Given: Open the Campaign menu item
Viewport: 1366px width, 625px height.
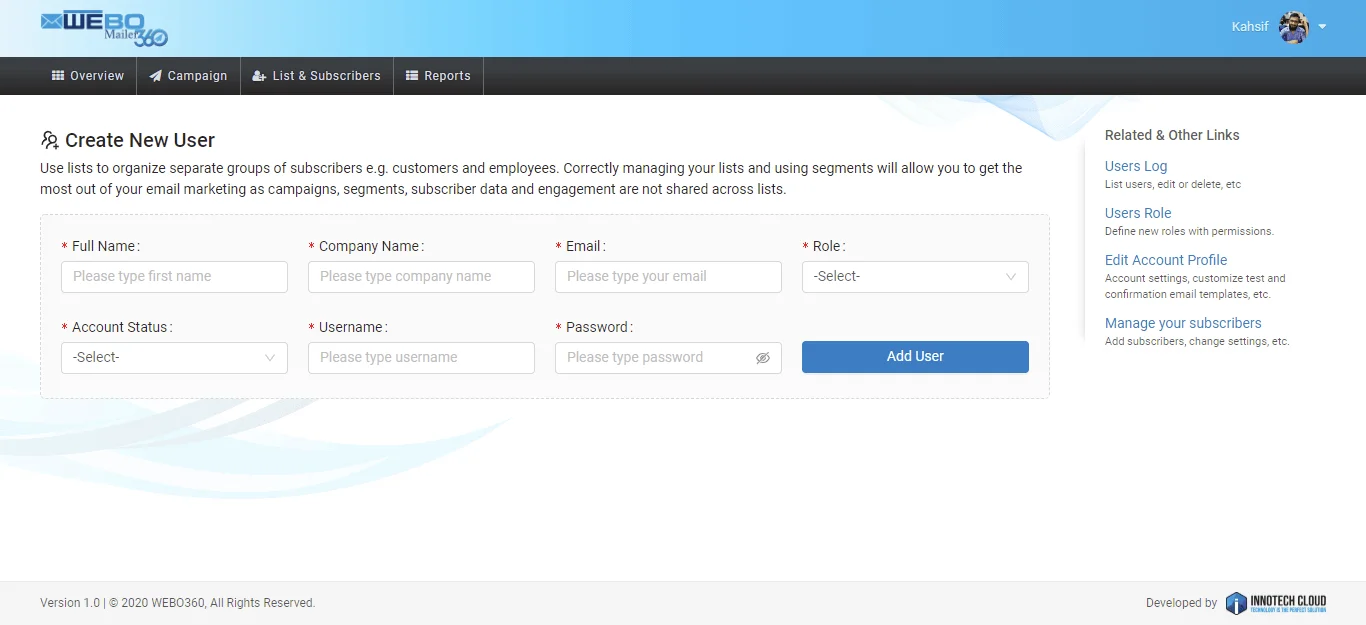Looking at the screenshot, I should 197,76.
